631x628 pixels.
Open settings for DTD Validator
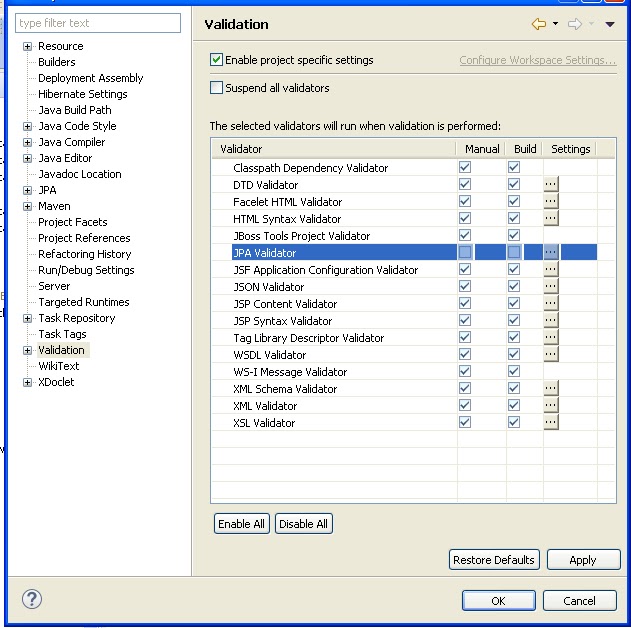[x=551, y=185]
